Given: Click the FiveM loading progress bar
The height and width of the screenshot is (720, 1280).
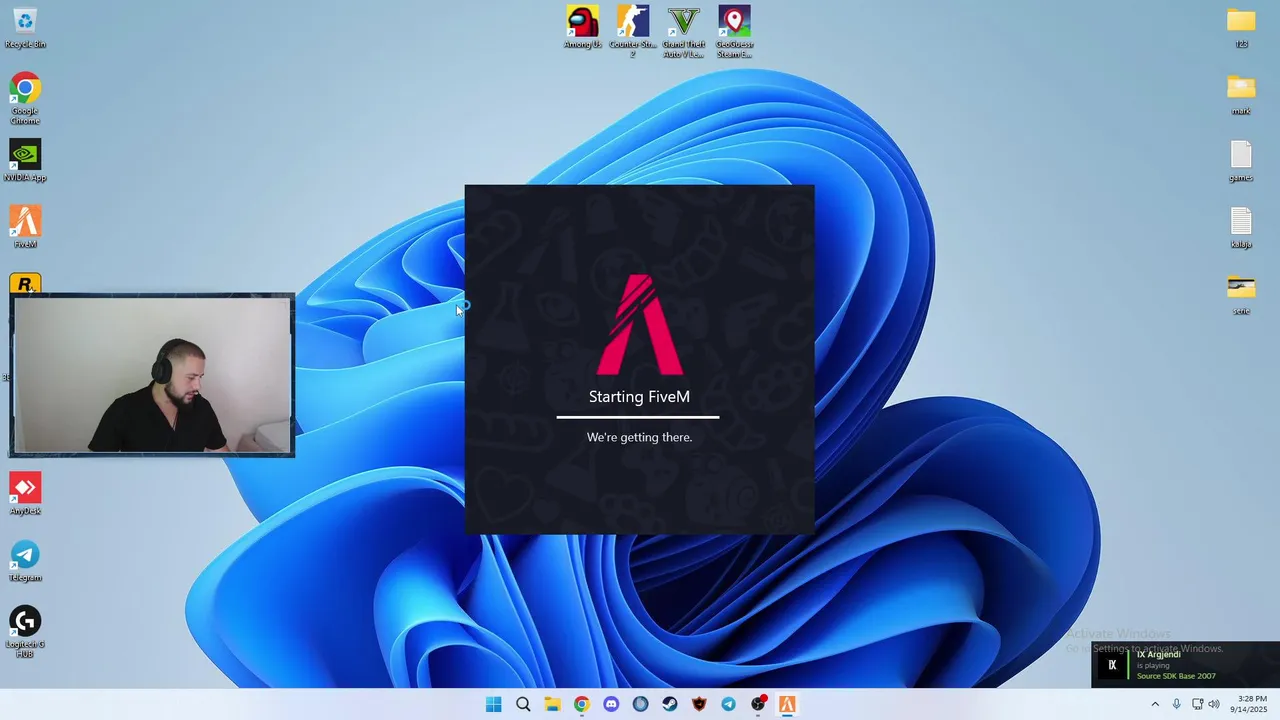Looking at the screenshot, I should click(638, 417).
